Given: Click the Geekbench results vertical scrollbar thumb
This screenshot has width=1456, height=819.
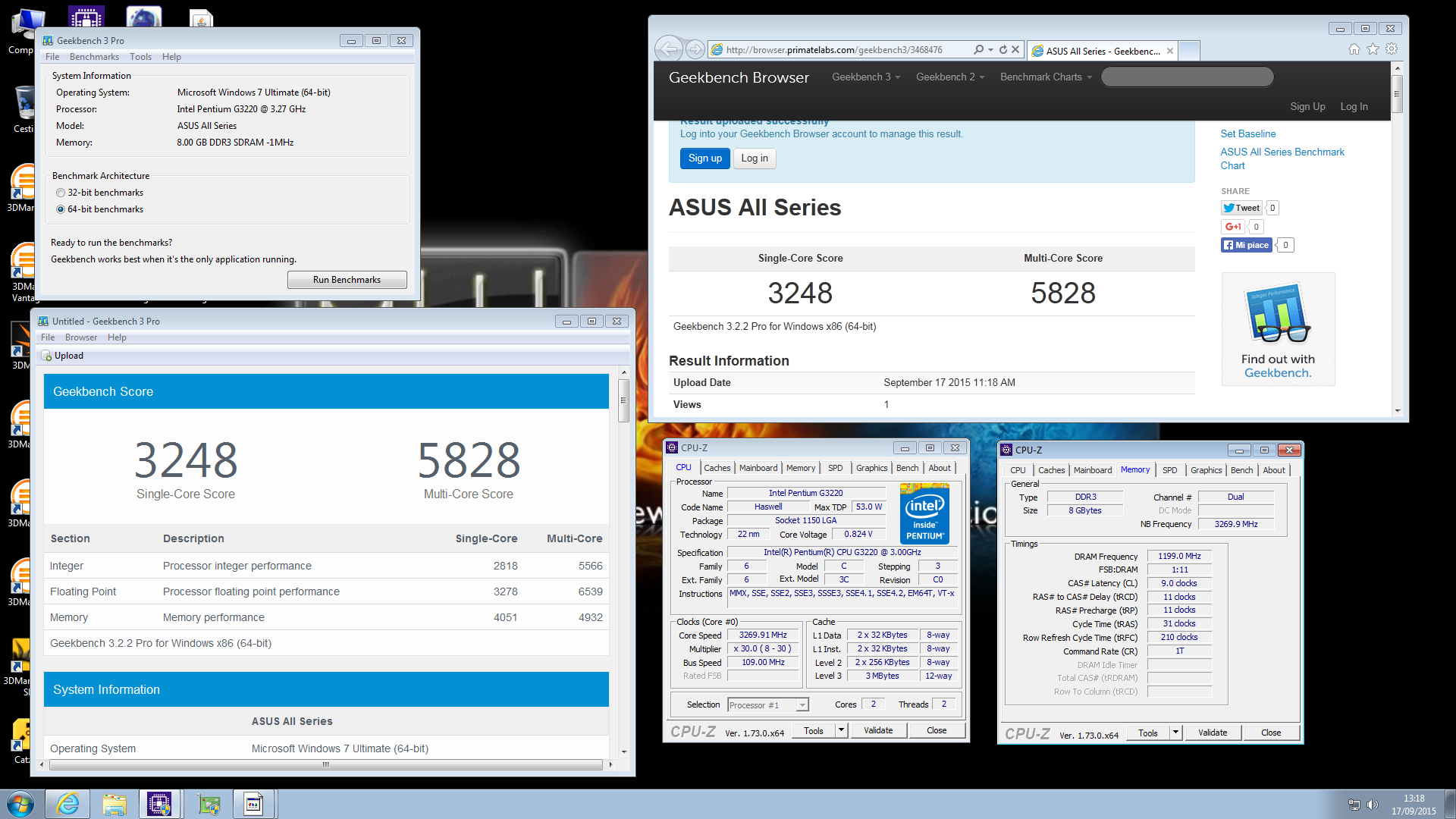Looking at the screenshot, I should (x=623, y=400).
